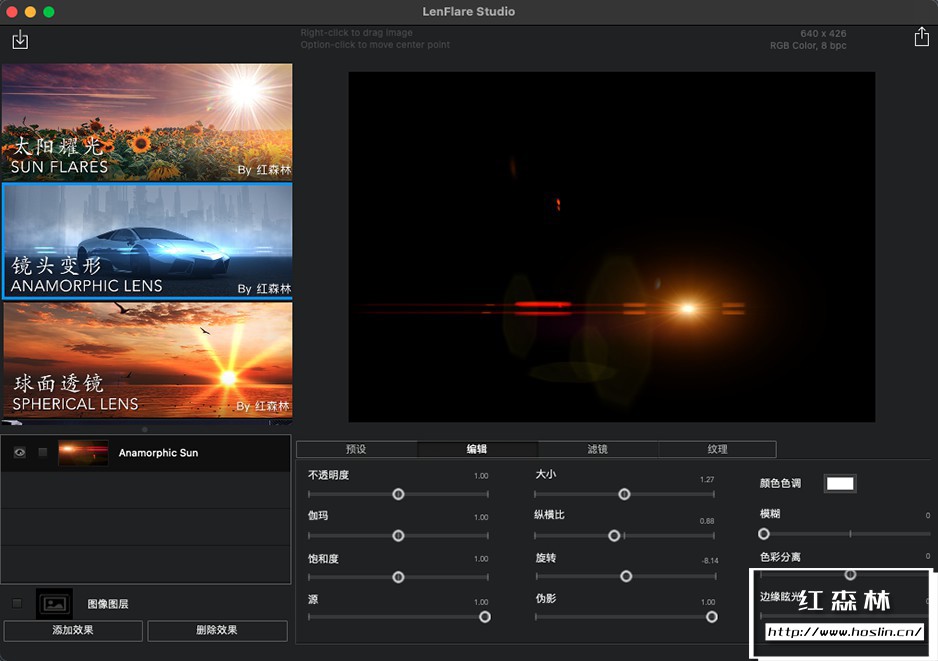Image resolution: width=938 pixels, height=661 pixels.
Task: Click the 模糊 slider handle
Action: (x=764, y=534)
